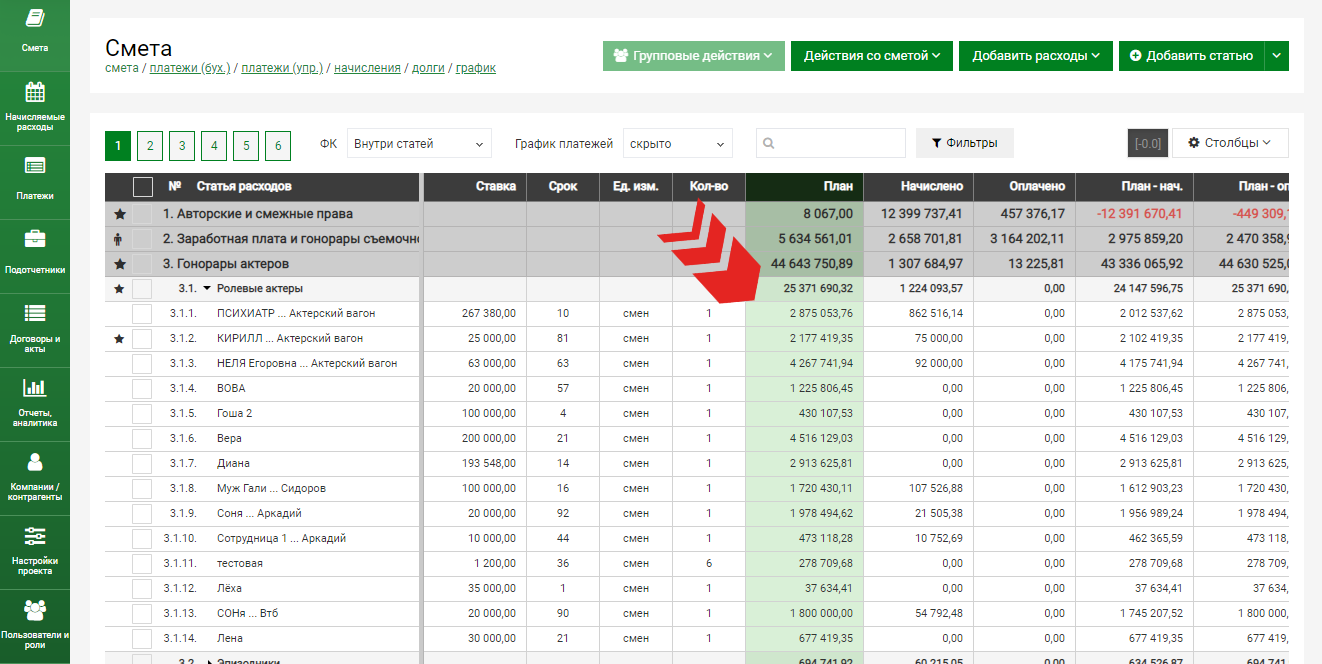This screenshot has width=1322, height=664.
Task: Open Настройки проекта sliders icon
Action: 35,535
